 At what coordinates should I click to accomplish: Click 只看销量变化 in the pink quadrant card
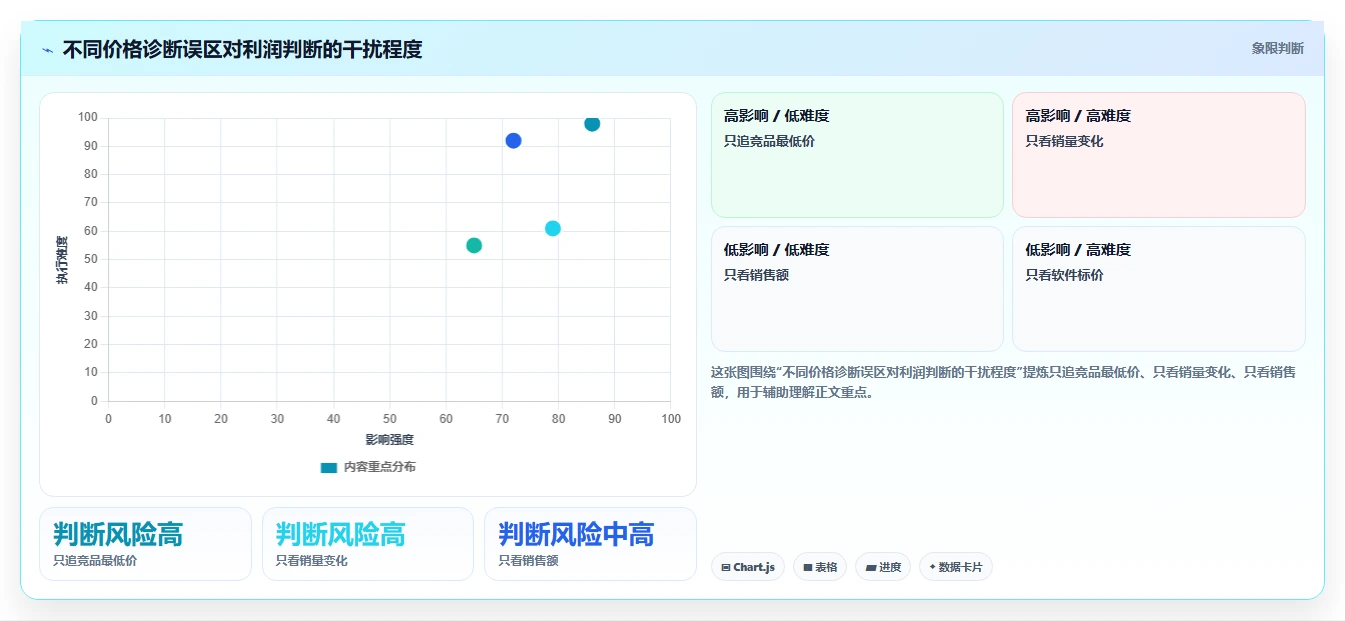[x=1064, y=141]
